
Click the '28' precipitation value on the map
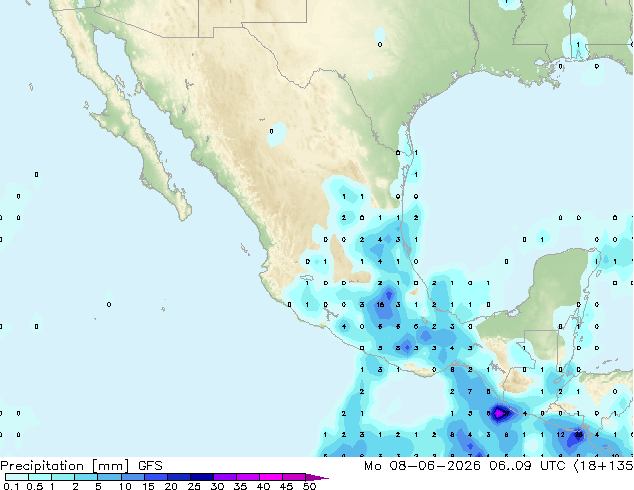click(579, 435)
